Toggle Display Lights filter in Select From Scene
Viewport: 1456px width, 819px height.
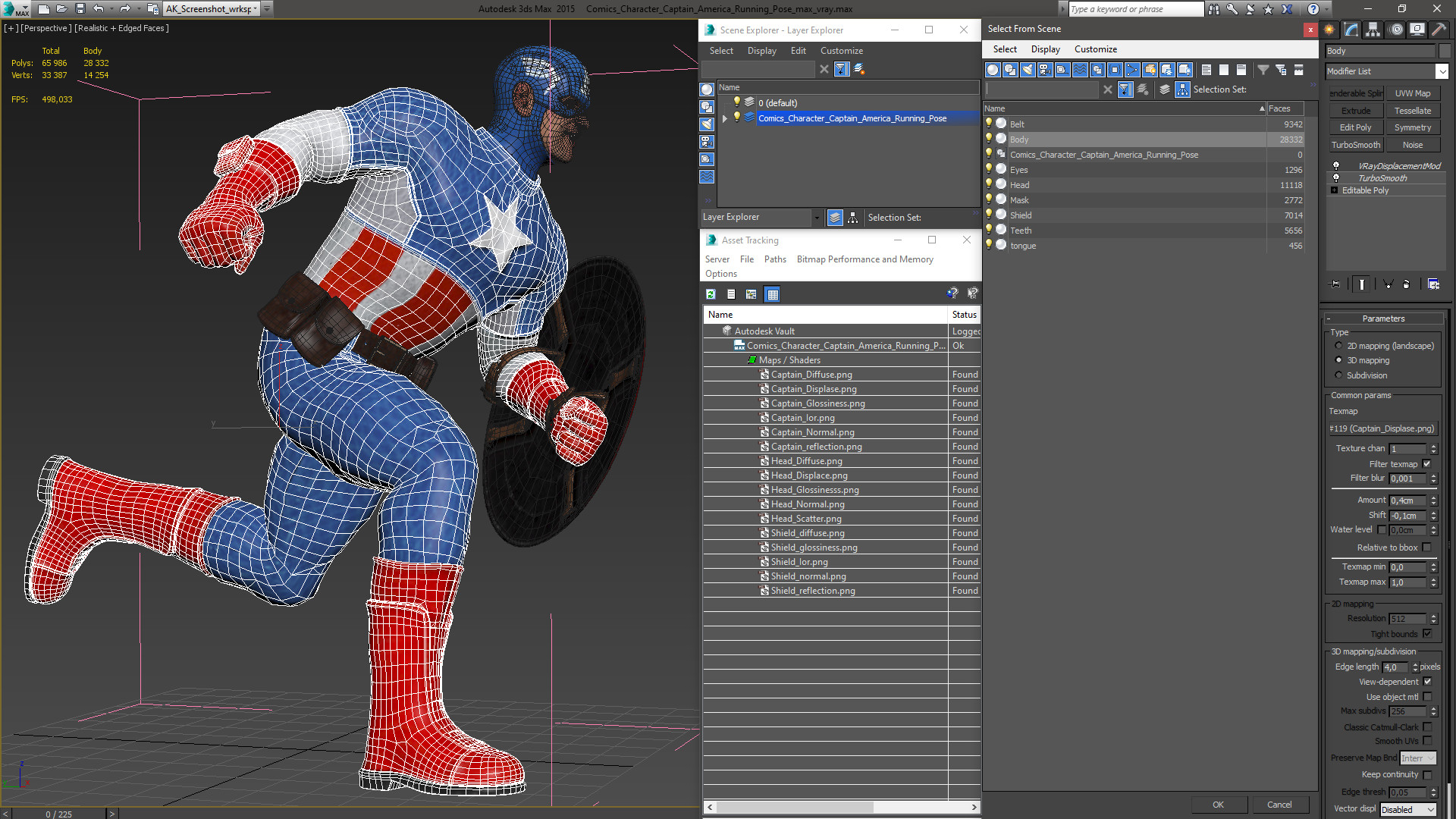[x=1028, y=70]
